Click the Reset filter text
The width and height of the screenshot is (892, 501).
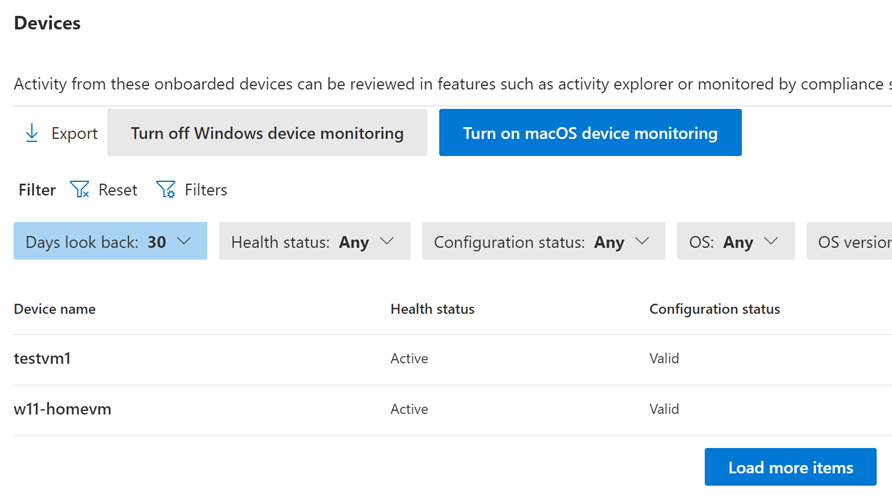coord(118,189)
